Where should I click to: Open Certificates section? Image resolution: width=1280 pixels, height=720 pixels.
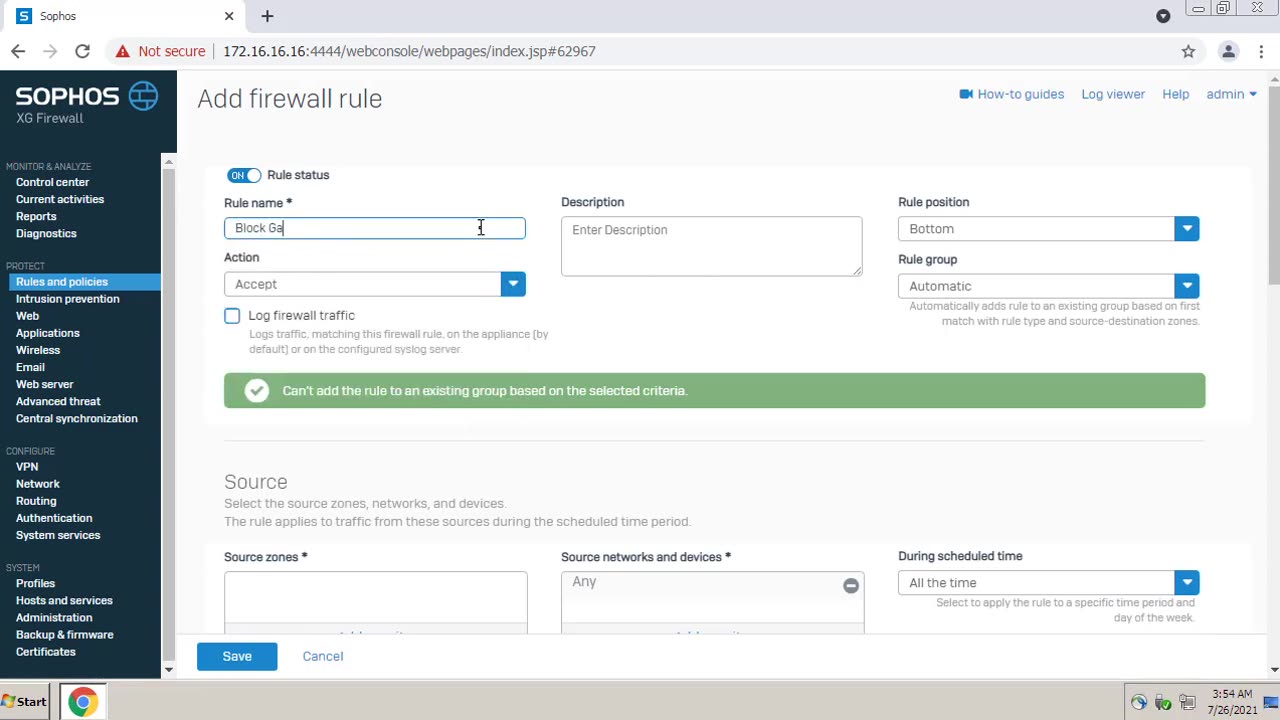click(45, 651)
